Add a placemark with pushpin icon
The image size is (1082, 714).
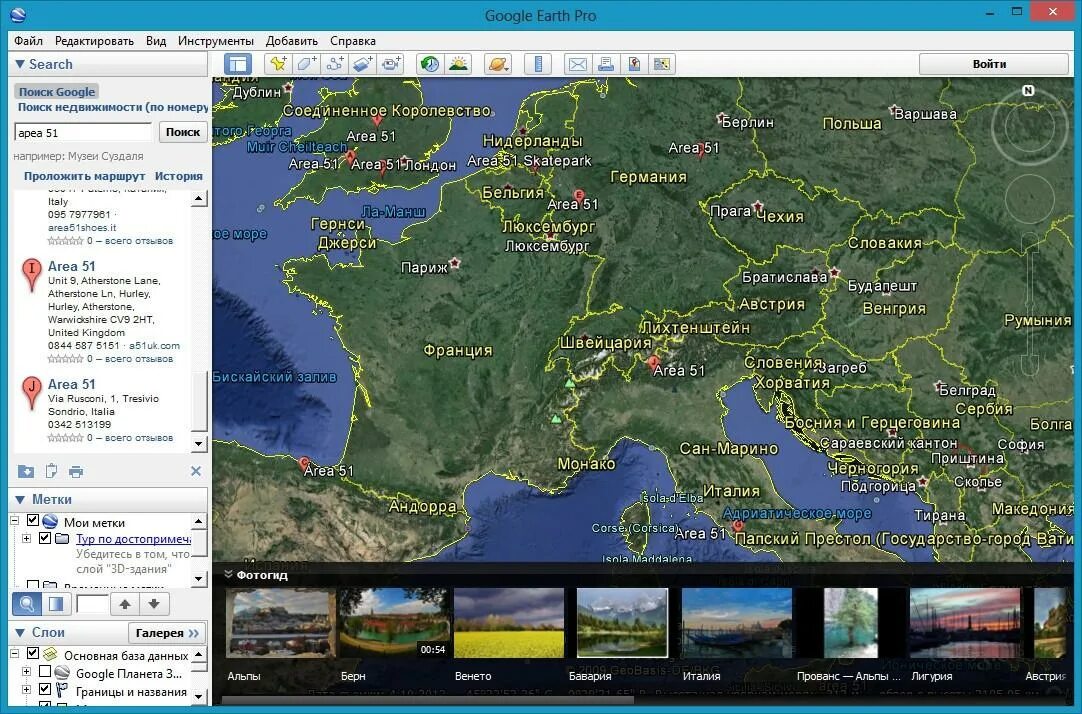(x=278, y=64)
